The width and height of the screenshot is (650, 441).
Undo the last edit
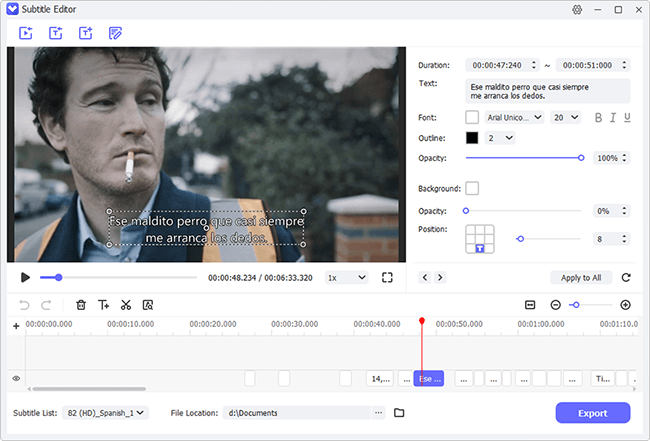click(x=24, y=305)
